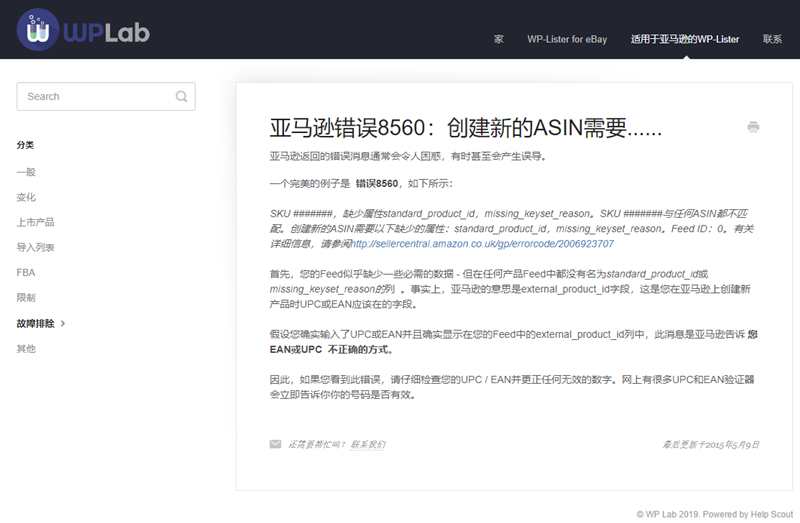Click the 联系我们 link

tap(368, 444)
